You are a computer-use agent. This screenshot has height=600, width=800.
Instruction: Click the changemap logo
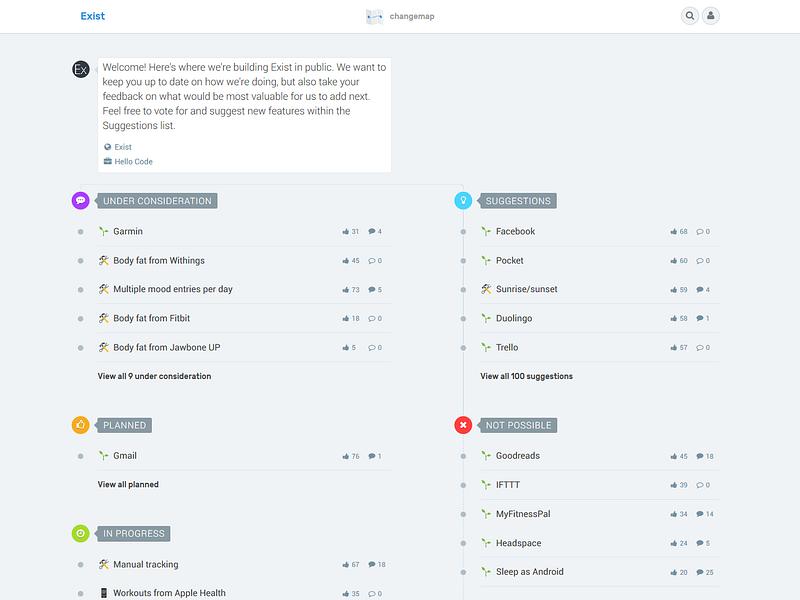coord(400,16)
